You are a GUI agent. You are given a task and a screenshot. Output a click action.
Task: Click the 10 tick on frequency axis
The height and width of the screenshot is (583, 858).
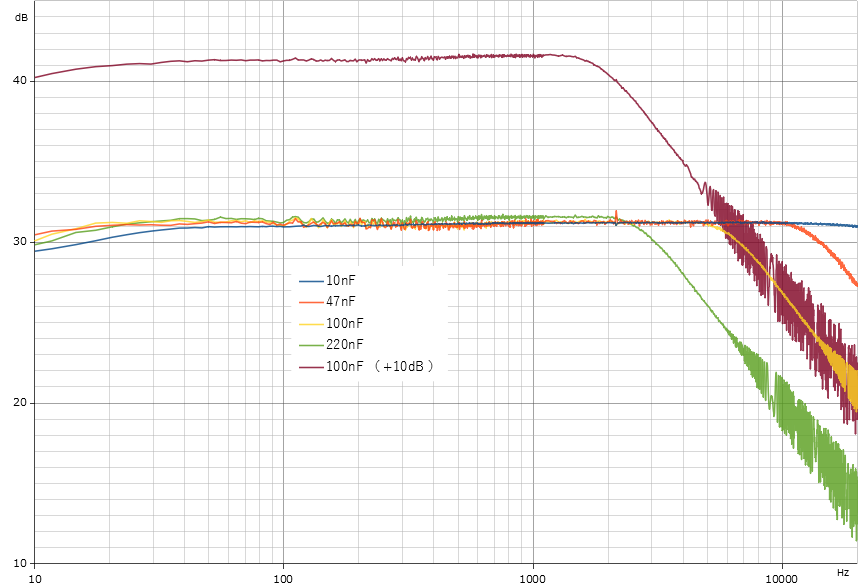point(35,578)
